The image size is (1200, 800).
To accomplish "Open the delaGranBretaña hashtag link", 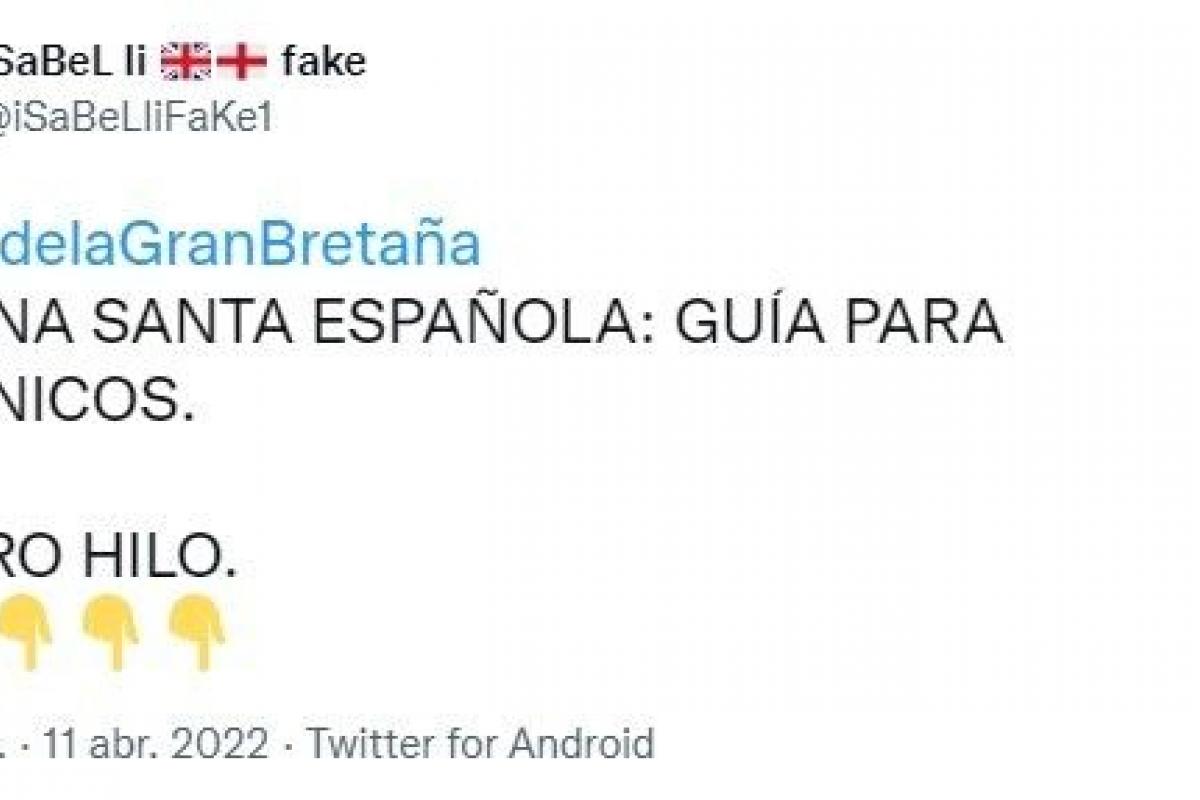I will (x=240, y=245).
